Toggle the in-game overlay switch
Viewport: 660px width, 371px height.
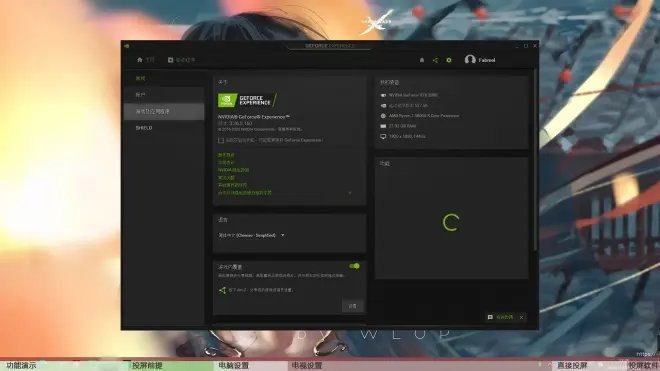point(354,266)
